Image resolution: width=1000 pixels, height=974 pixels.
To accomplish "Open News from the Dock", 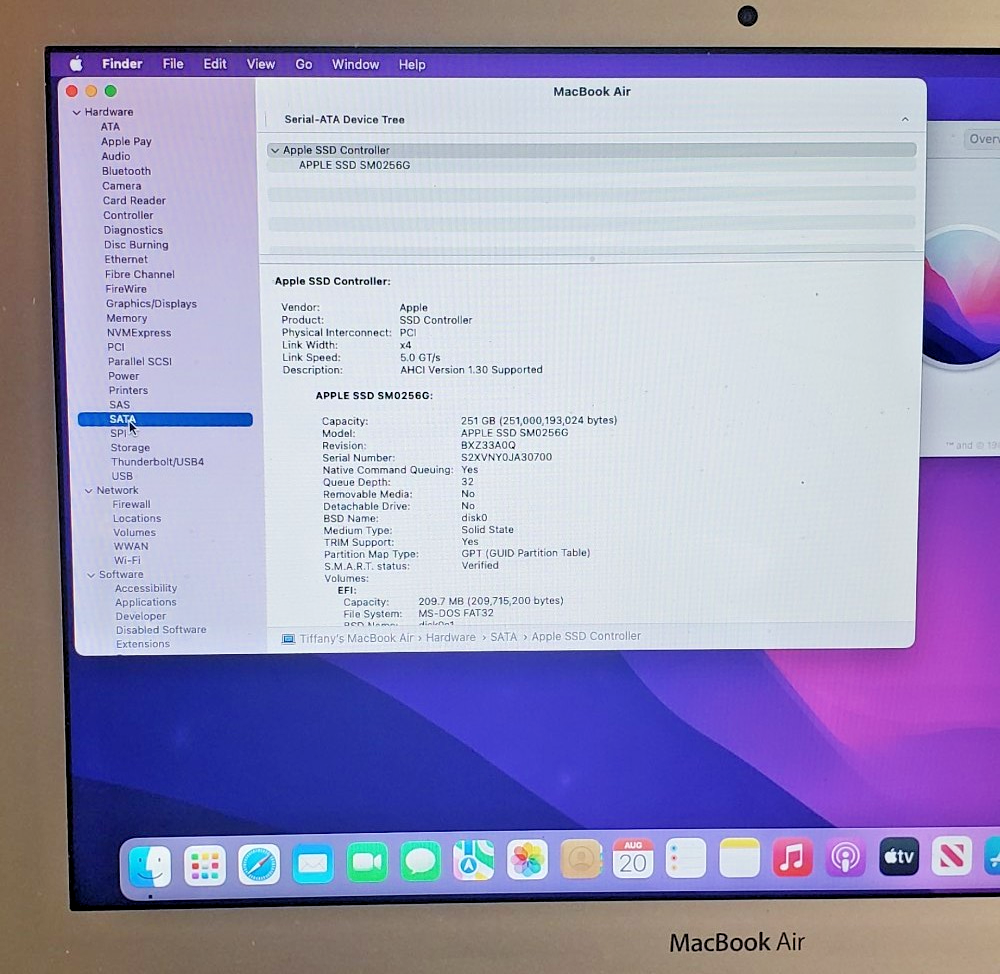I will pyautogui.click(x=951, y=856).
